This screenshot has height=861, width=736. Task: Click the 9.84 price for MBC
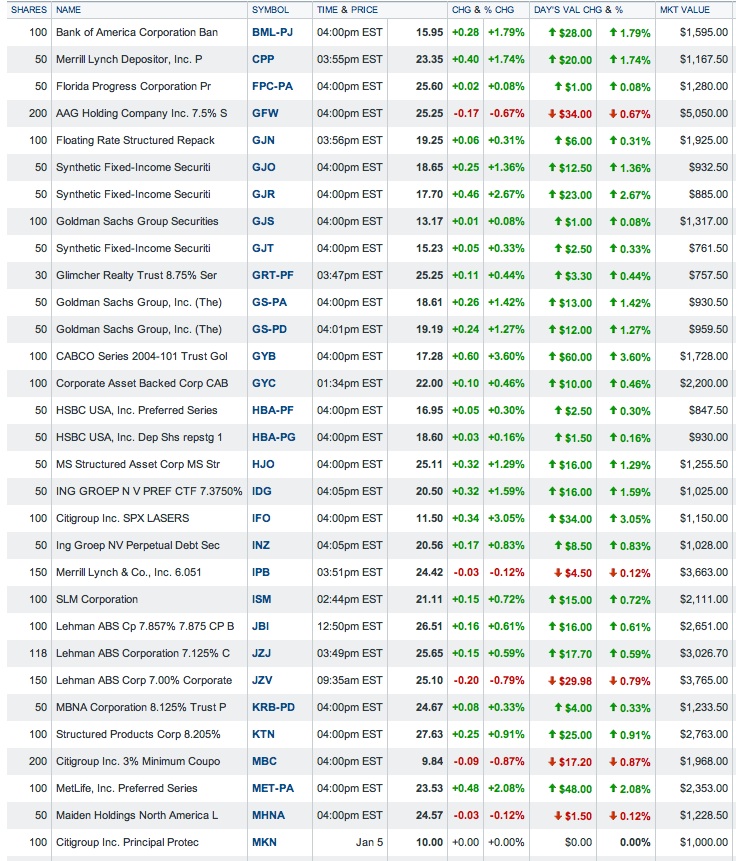click(x=432, y=761)
